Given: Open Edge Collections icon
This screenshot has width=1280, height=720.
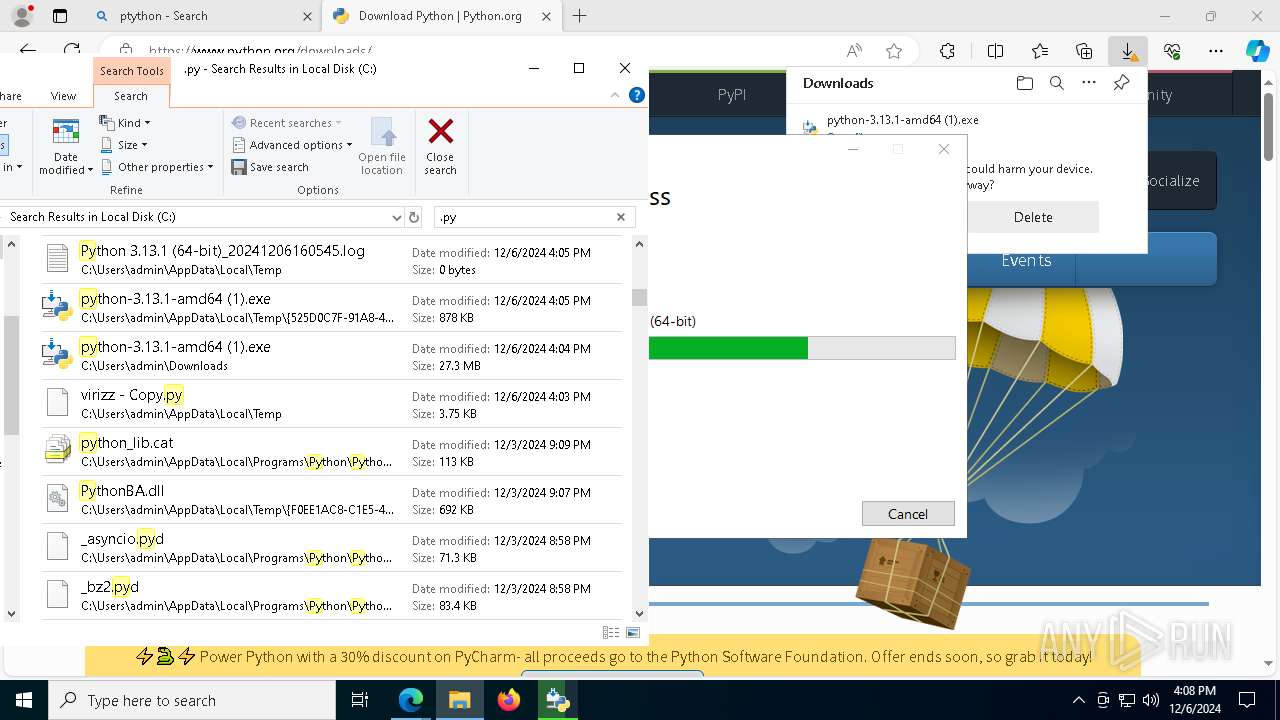Looking at the screenshot, I should (x=1084, y=51).
